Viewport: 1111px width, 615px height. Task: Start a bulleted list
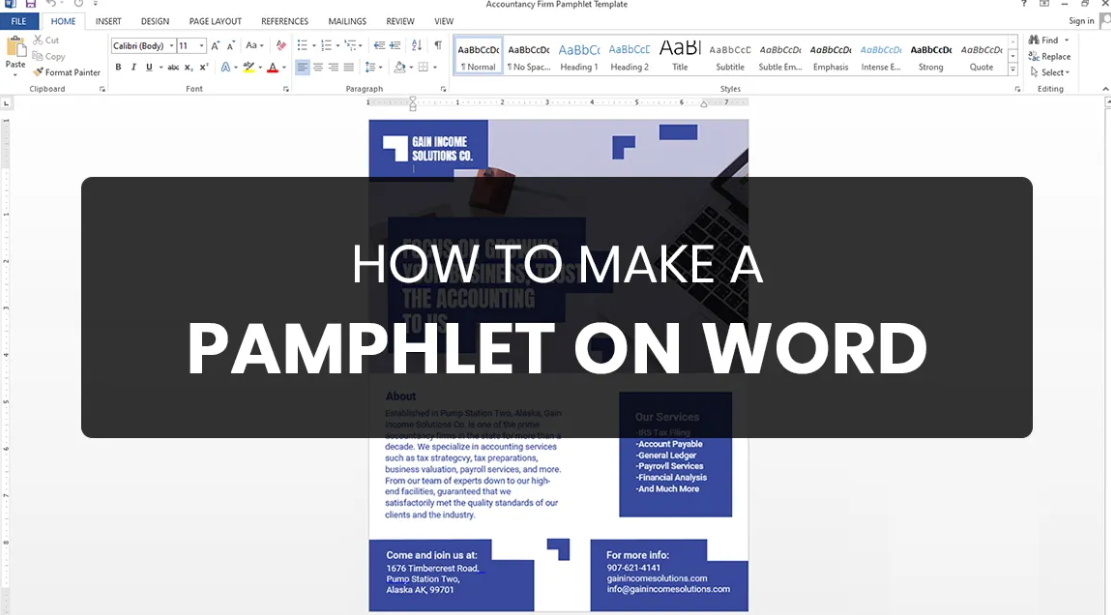click(303, 46)
